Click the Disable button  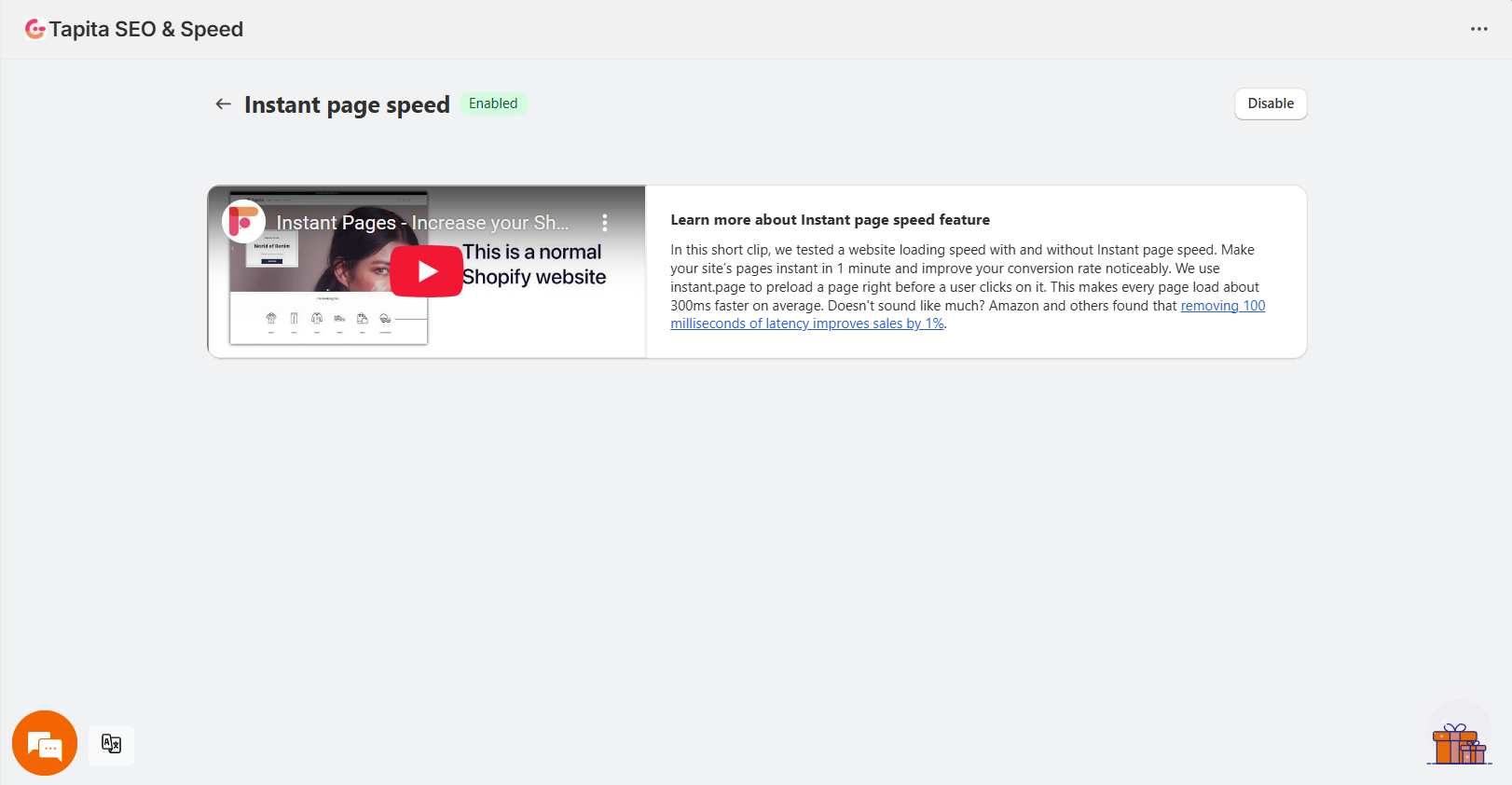pyautogui.click(x=1271, y=103)
